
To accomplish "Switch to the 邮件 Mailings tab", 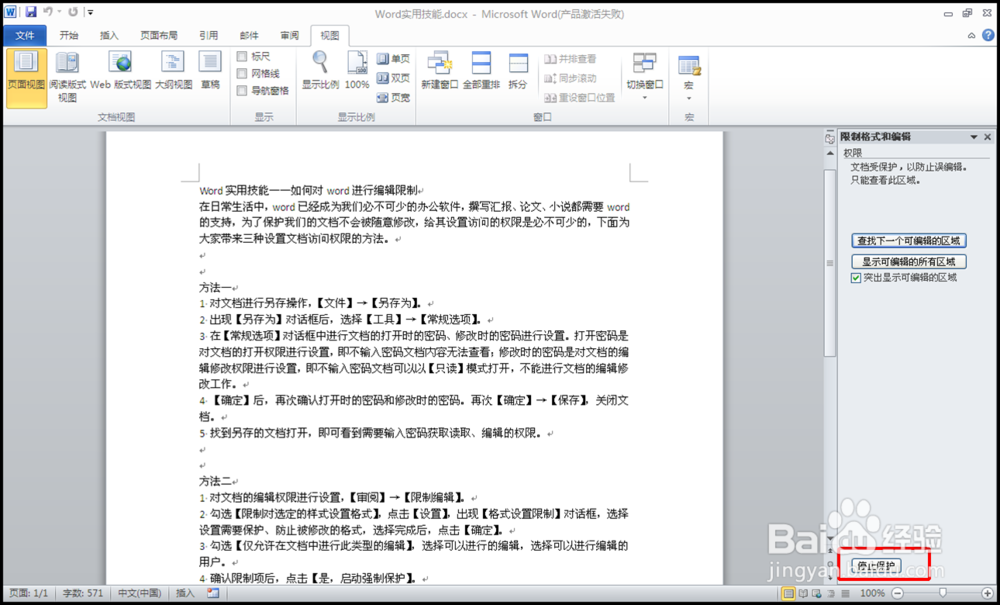I will point(249,36).
